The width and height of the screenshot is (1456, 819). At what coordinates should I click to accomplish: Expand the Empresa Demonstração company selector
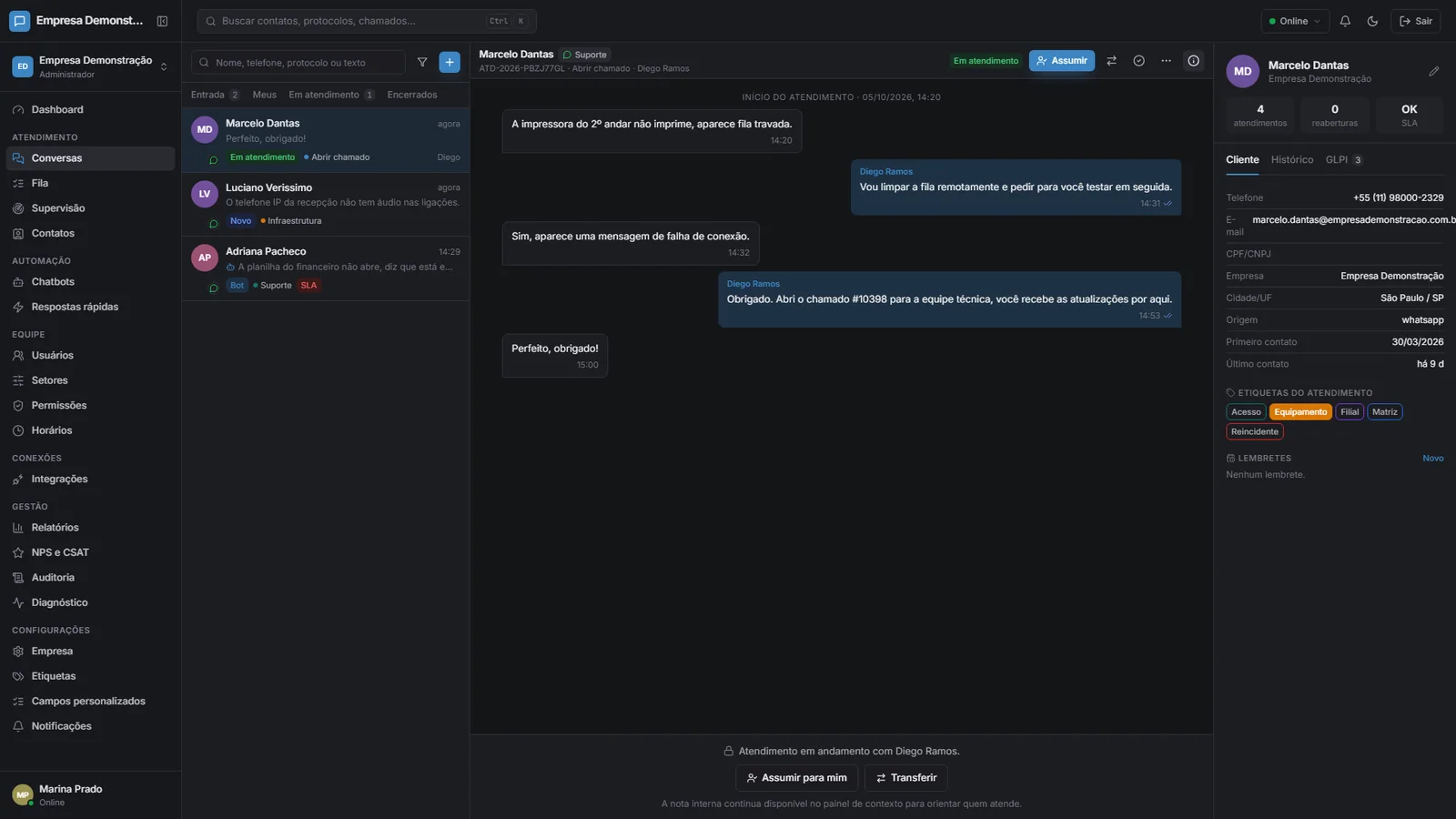tap(91, 66)
